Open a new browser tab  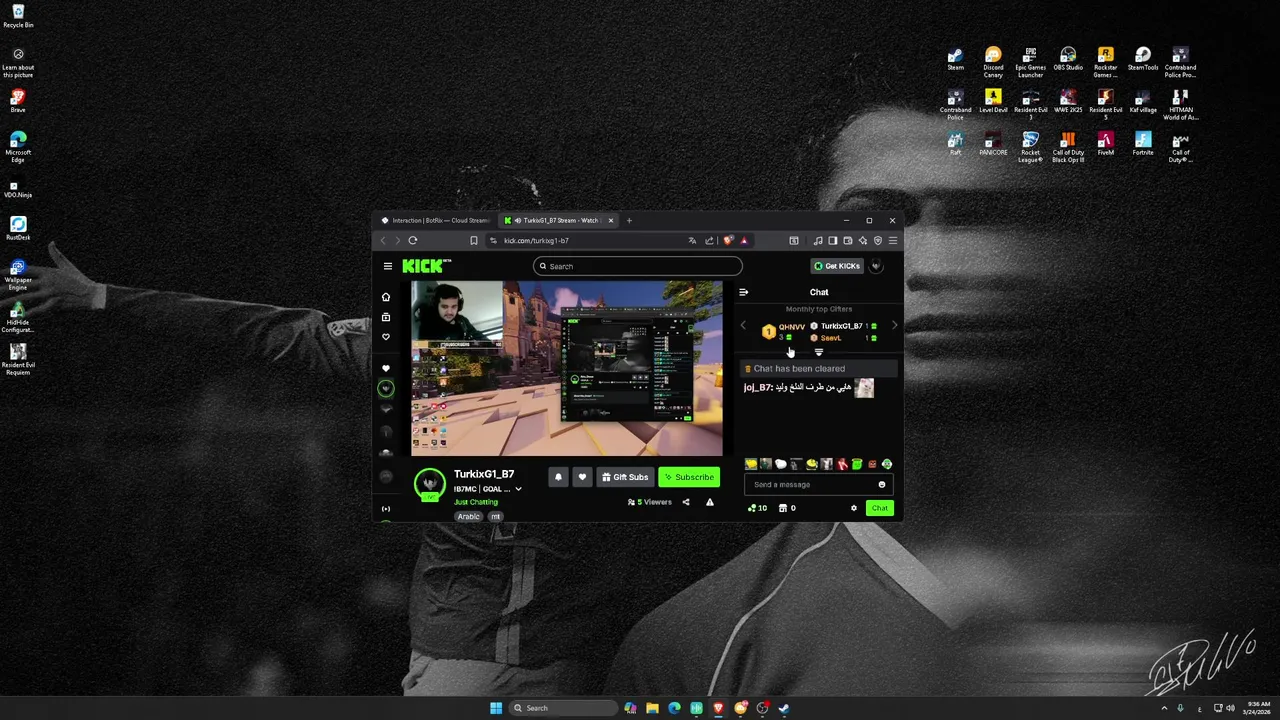pos(629,221)
